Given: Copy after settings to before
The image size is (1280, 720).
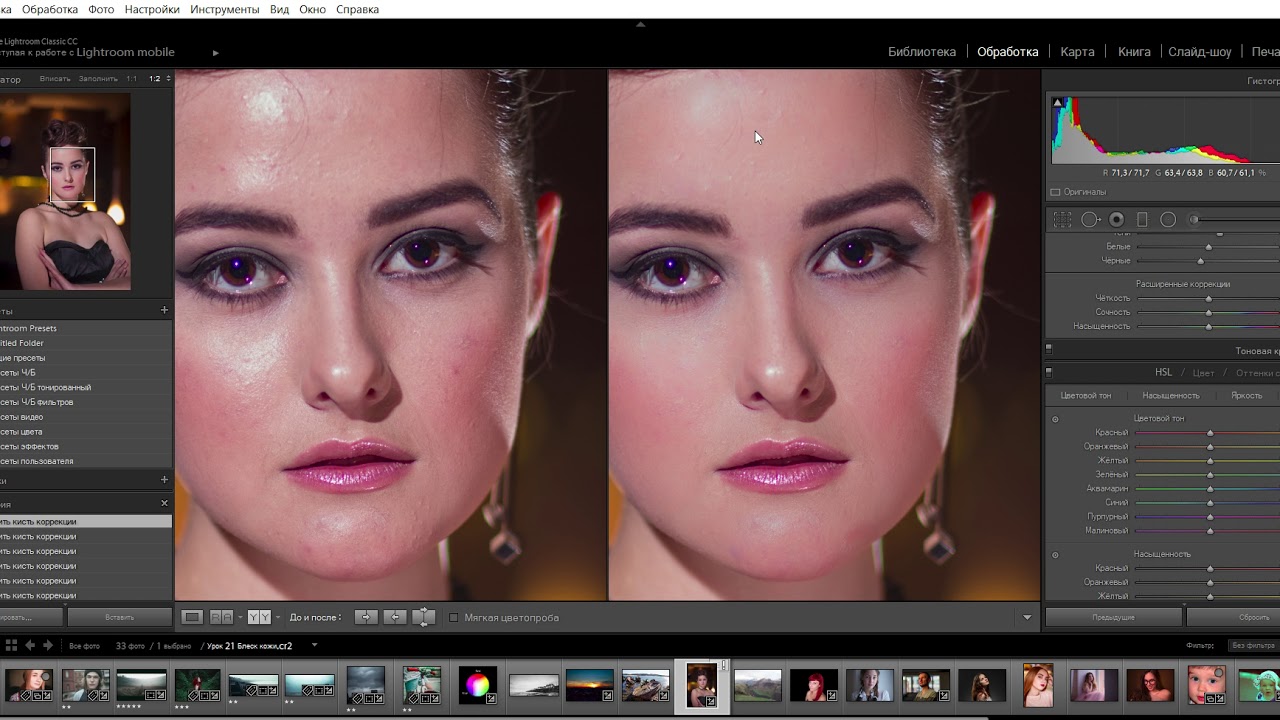Looking at the screenshot, I should (x=394, y=617).
